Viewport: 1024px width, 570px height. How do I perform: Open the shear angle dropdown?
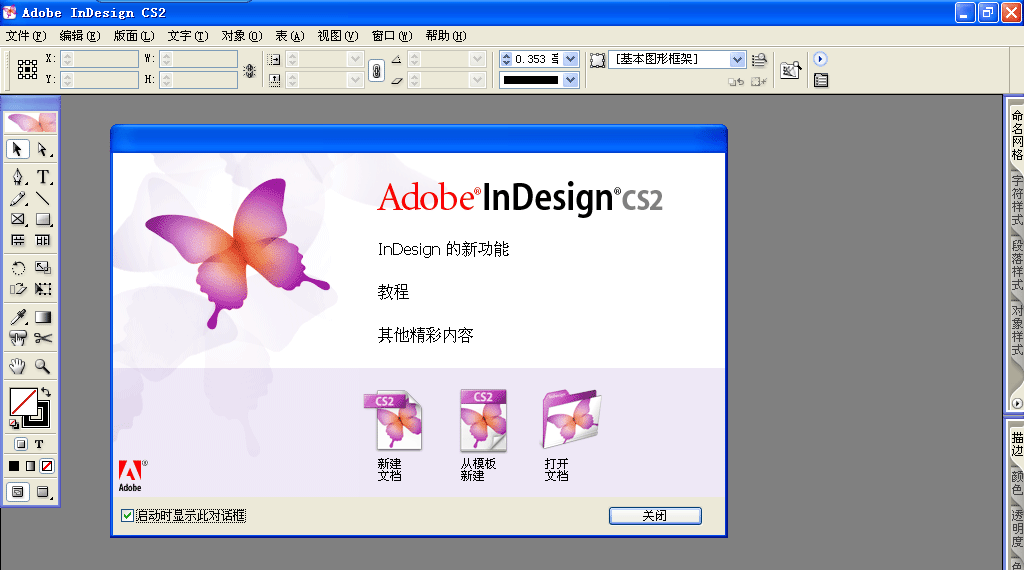pyautogui.click(x=477, y=80)
